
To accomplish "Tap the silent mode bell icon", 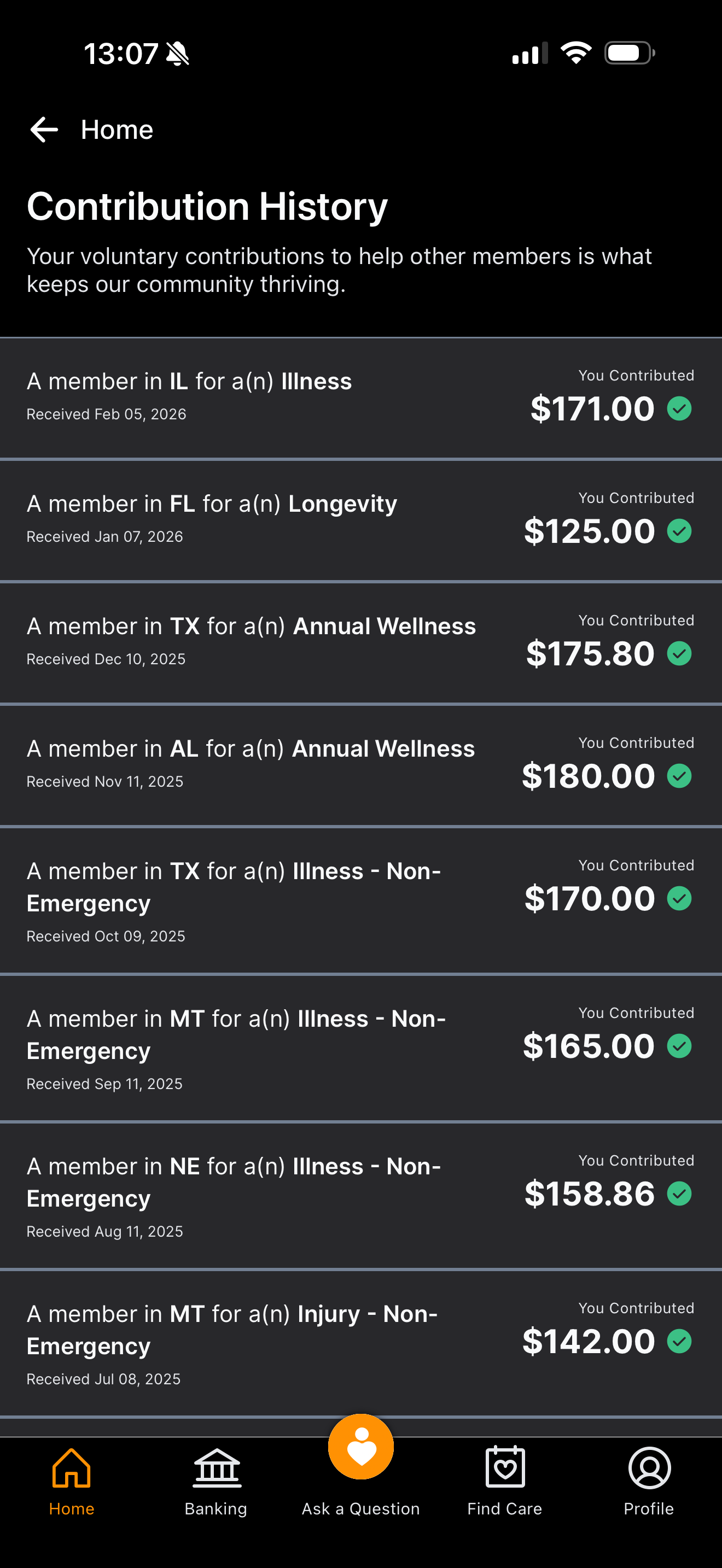I will (178, 54).
